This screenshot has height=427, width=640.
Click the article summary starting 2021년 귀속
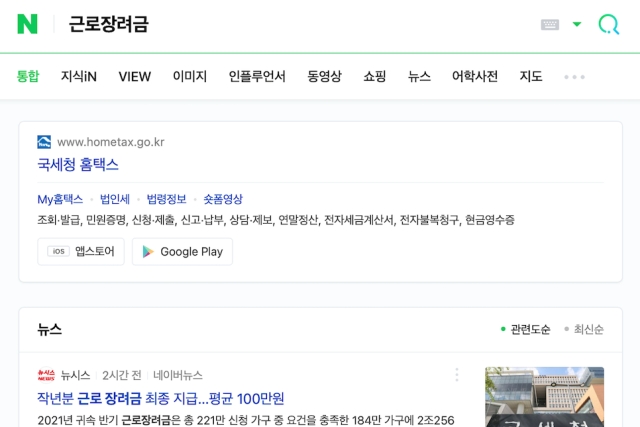[246, 420]
